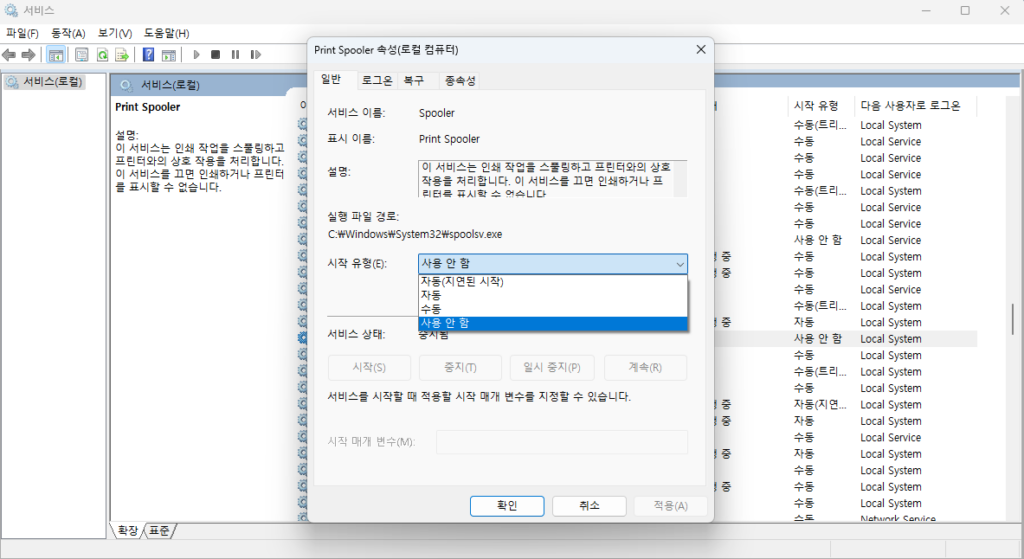Screen dimensions: 1024x559
Task: Click the description box scrollbar in dialog
Action: pyautogui.click(x=680, y=178)
